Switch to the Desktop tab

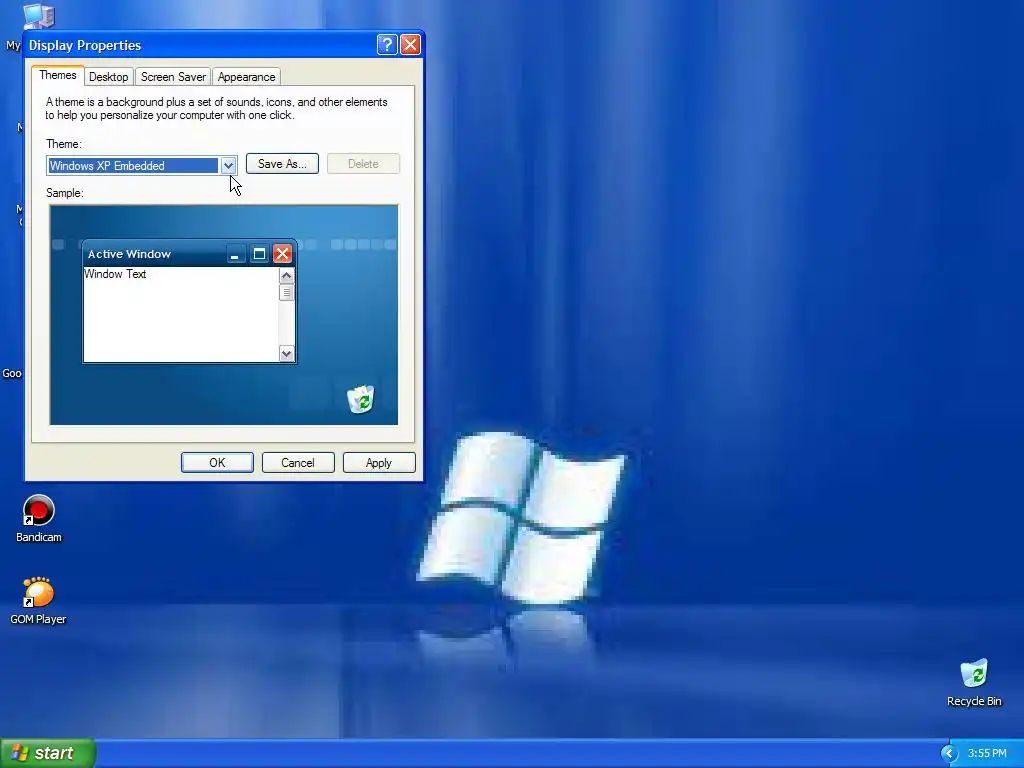pos(108,77)
